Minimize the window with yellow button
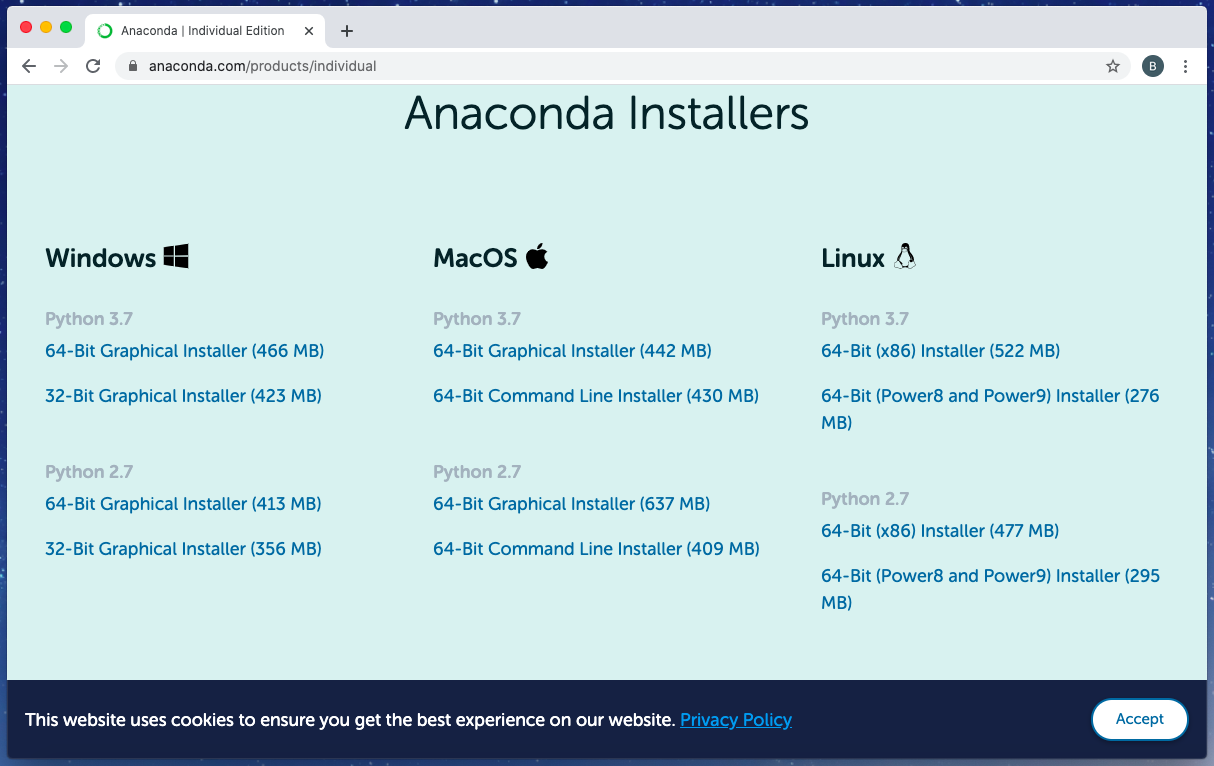The width and height of the screenshot is (1214, 766). [x=46, y=28]
